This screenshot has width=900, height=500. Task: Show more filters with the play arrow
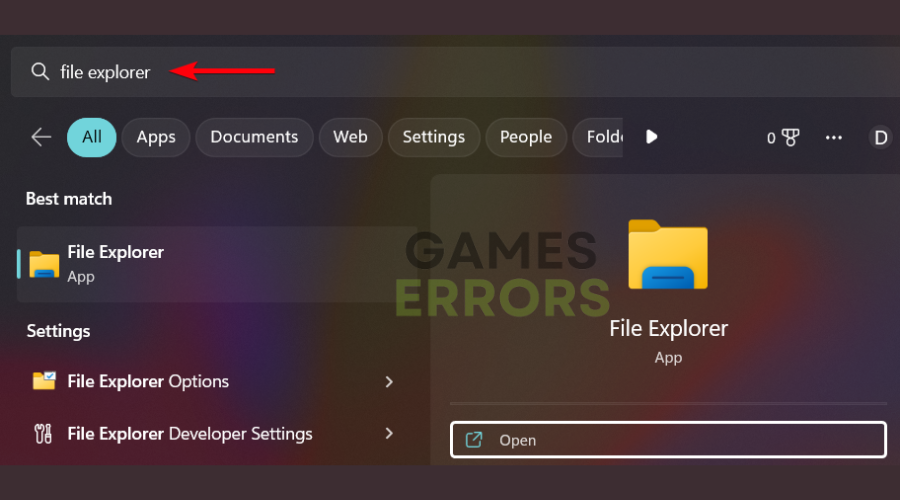[651, 137]
